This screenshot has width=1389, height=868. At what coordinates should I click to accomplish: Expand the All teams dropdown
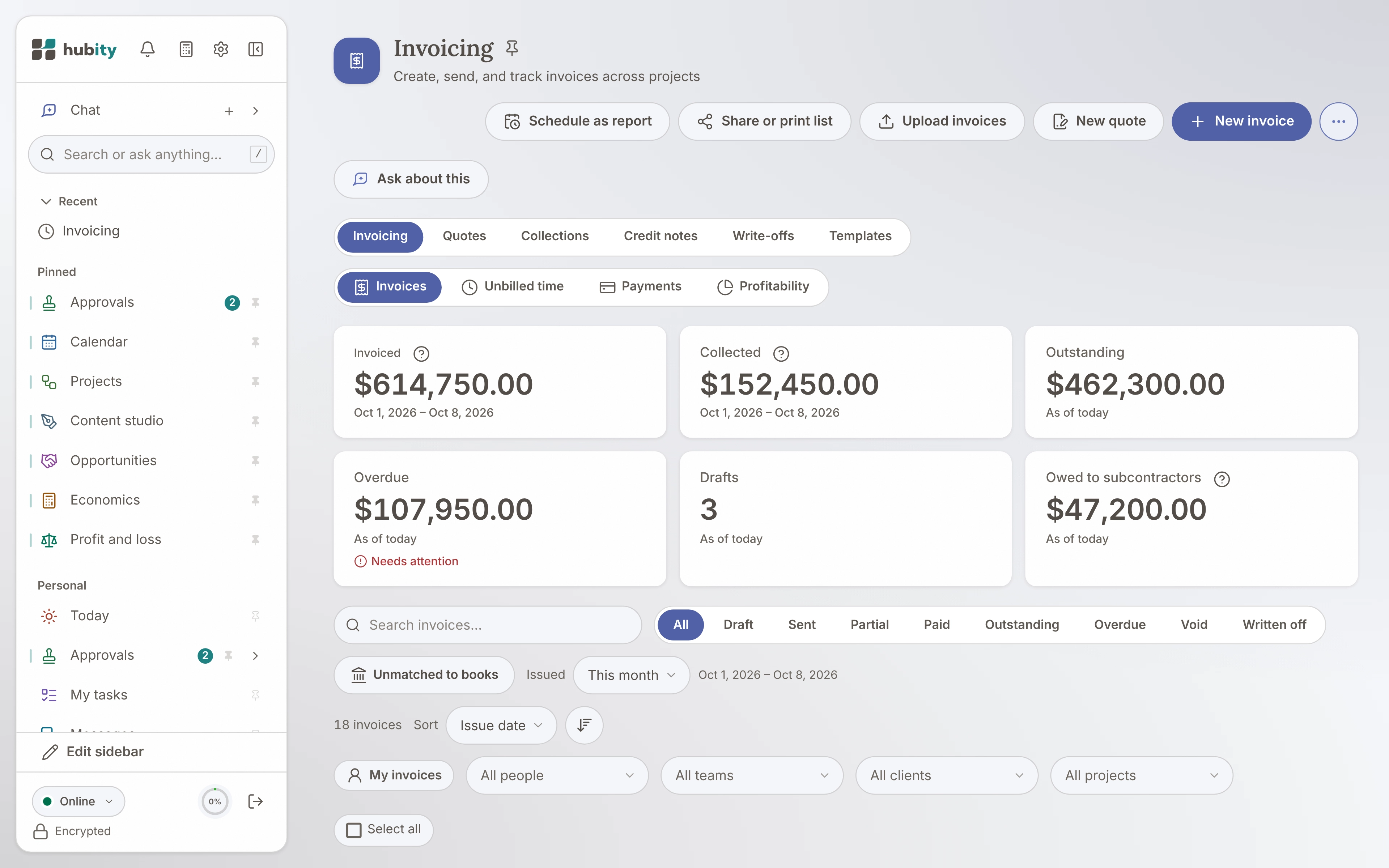[752, 775]
